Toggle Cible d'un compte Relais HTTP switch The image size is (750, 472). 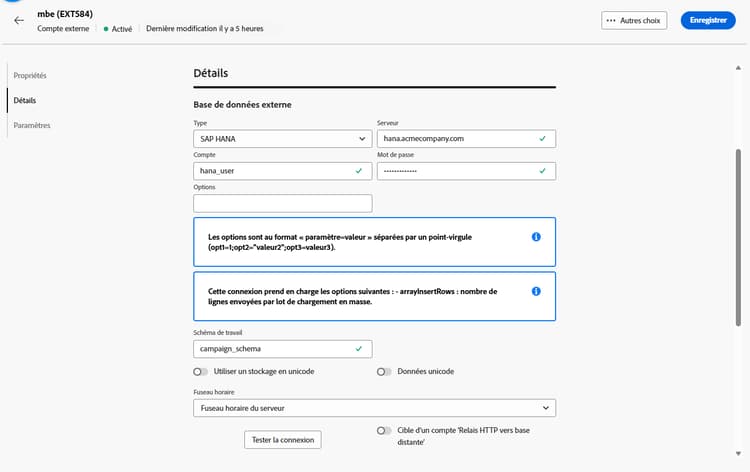pos(384,430)
